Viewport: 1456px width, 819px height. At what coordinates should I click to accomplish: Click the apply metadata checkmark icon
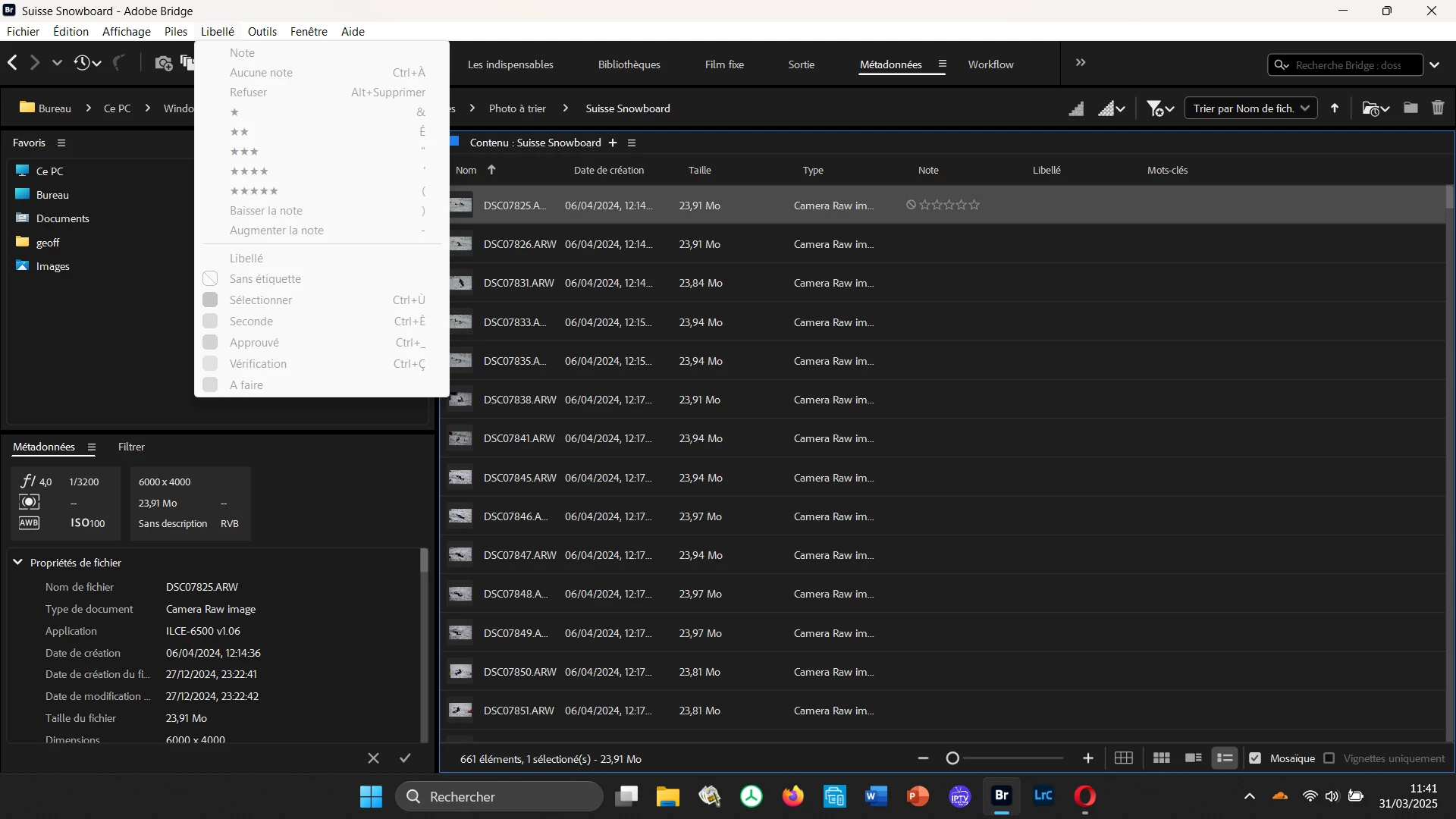point(405,758)
